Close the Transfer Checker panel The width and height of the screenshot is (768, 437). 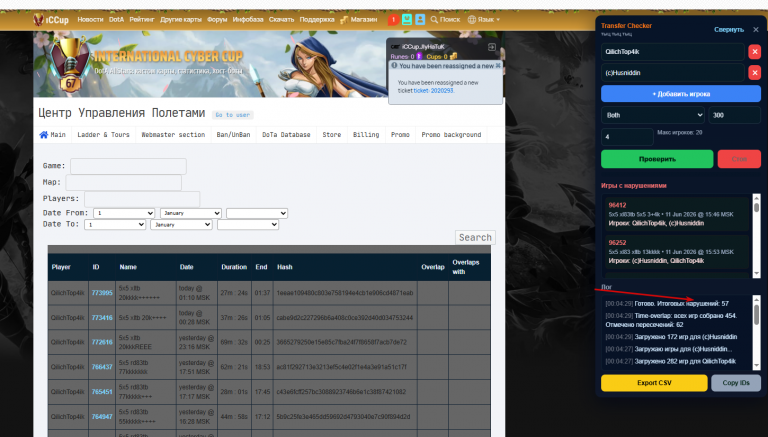point(756,29)
